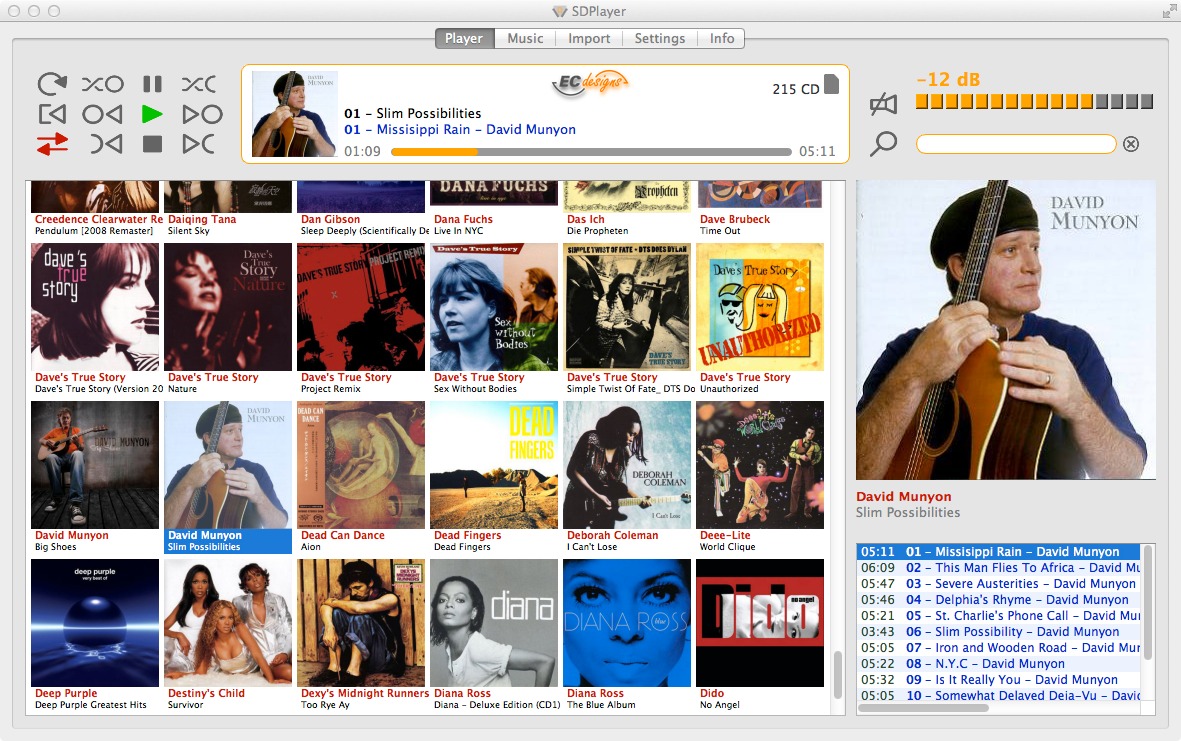Select Diana Ross Diana Deluxe Edition album
1181x741 pixels.
click(494, 635)
